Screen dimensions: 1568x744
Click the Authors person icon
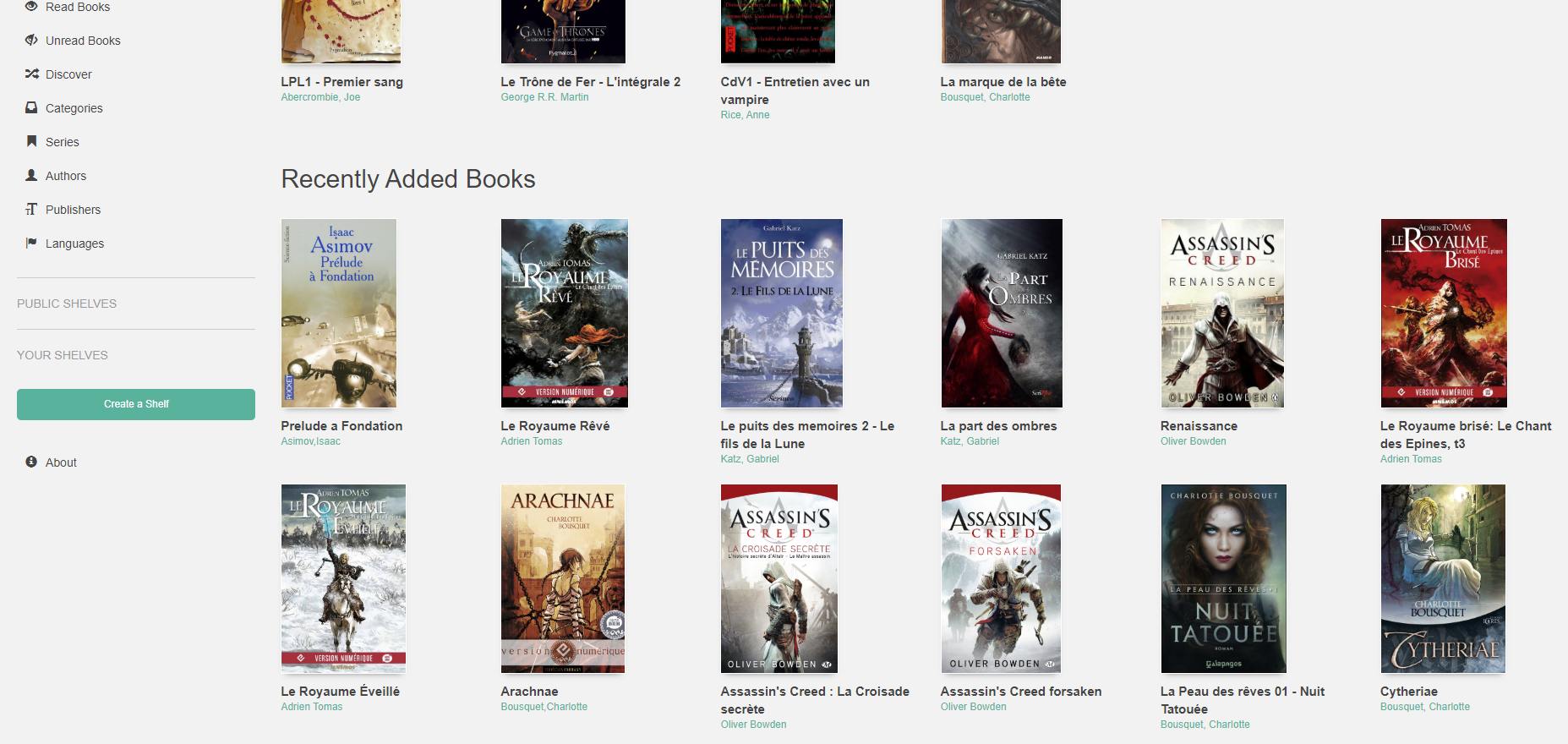(x=31, y=175)
